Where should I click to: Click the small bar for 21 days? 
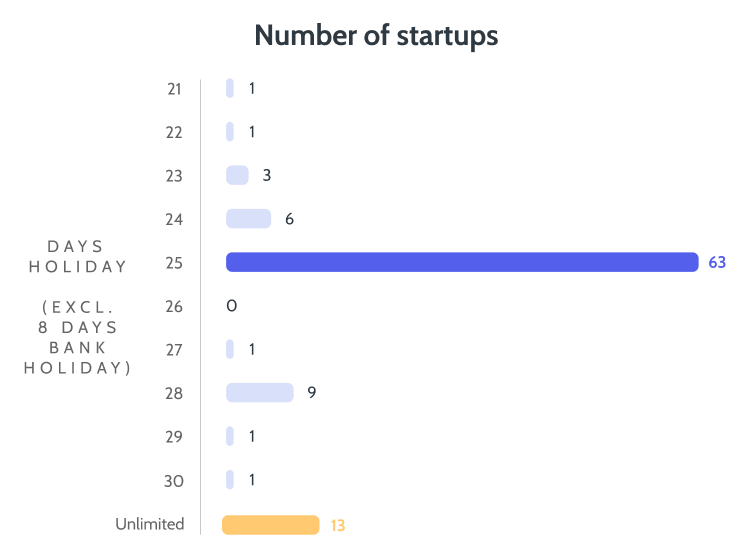[230, 88]
